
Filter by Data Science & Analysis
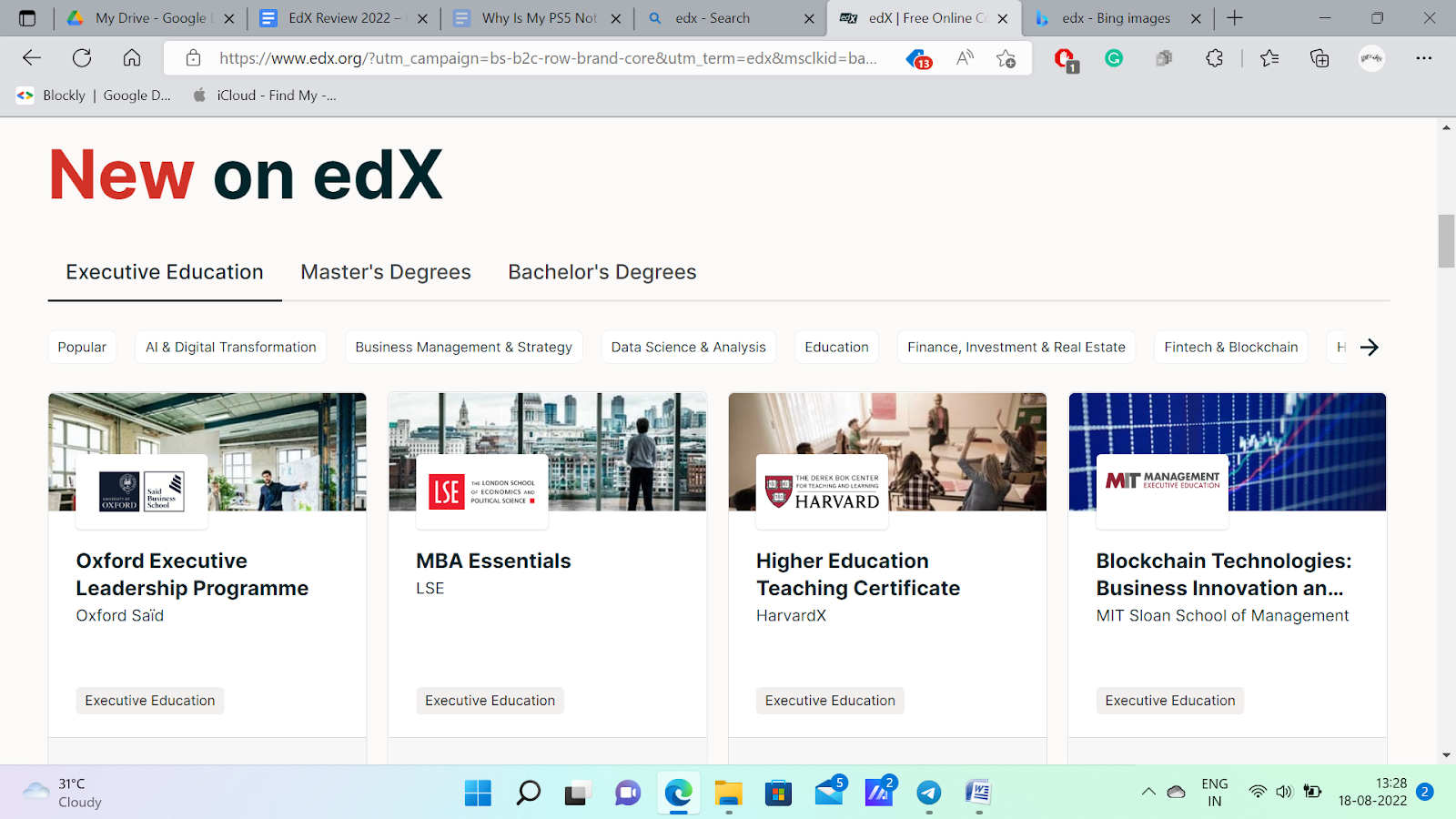(x=689, y=347)
